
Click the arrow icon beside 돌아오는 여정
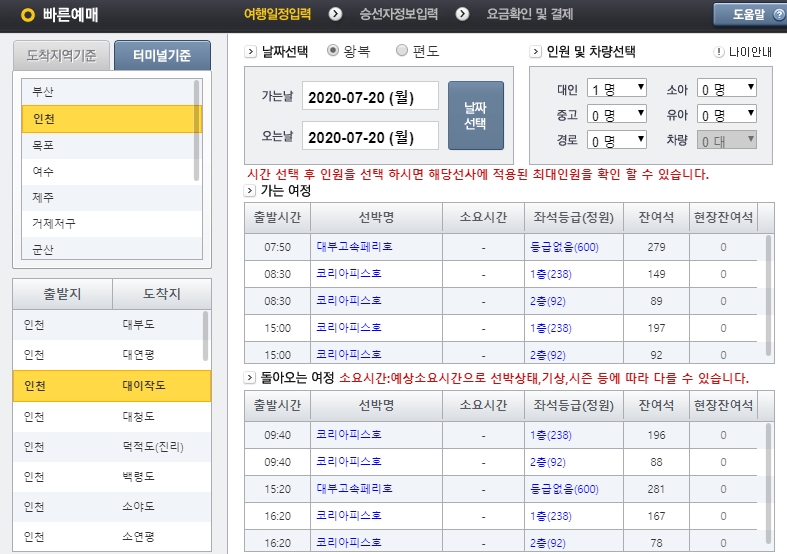(x=249, y=378)
